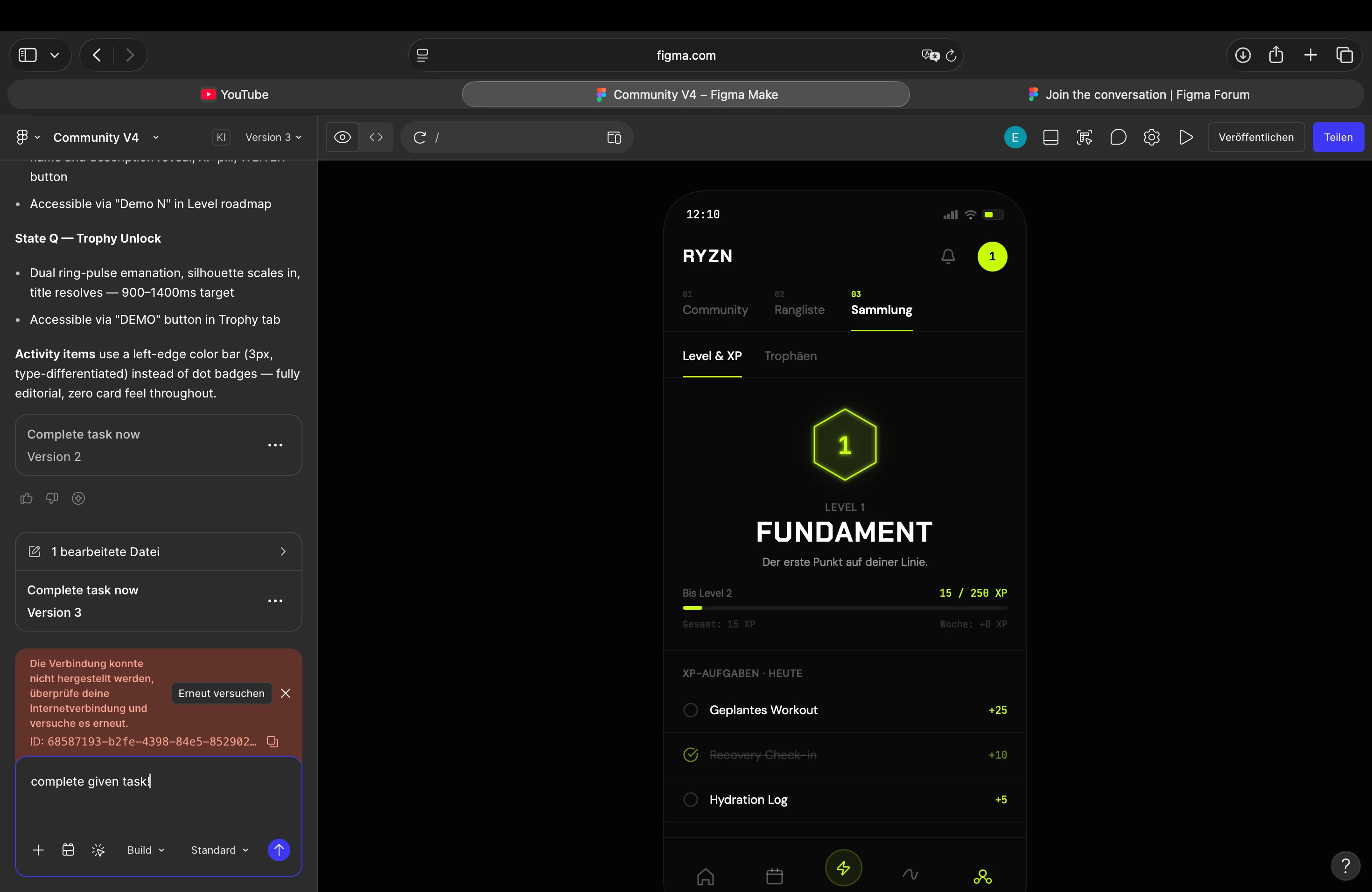Screen dimensions: 1372x892
Task: Toggle the bottom panel layout icon
Action: point(1051,137)
